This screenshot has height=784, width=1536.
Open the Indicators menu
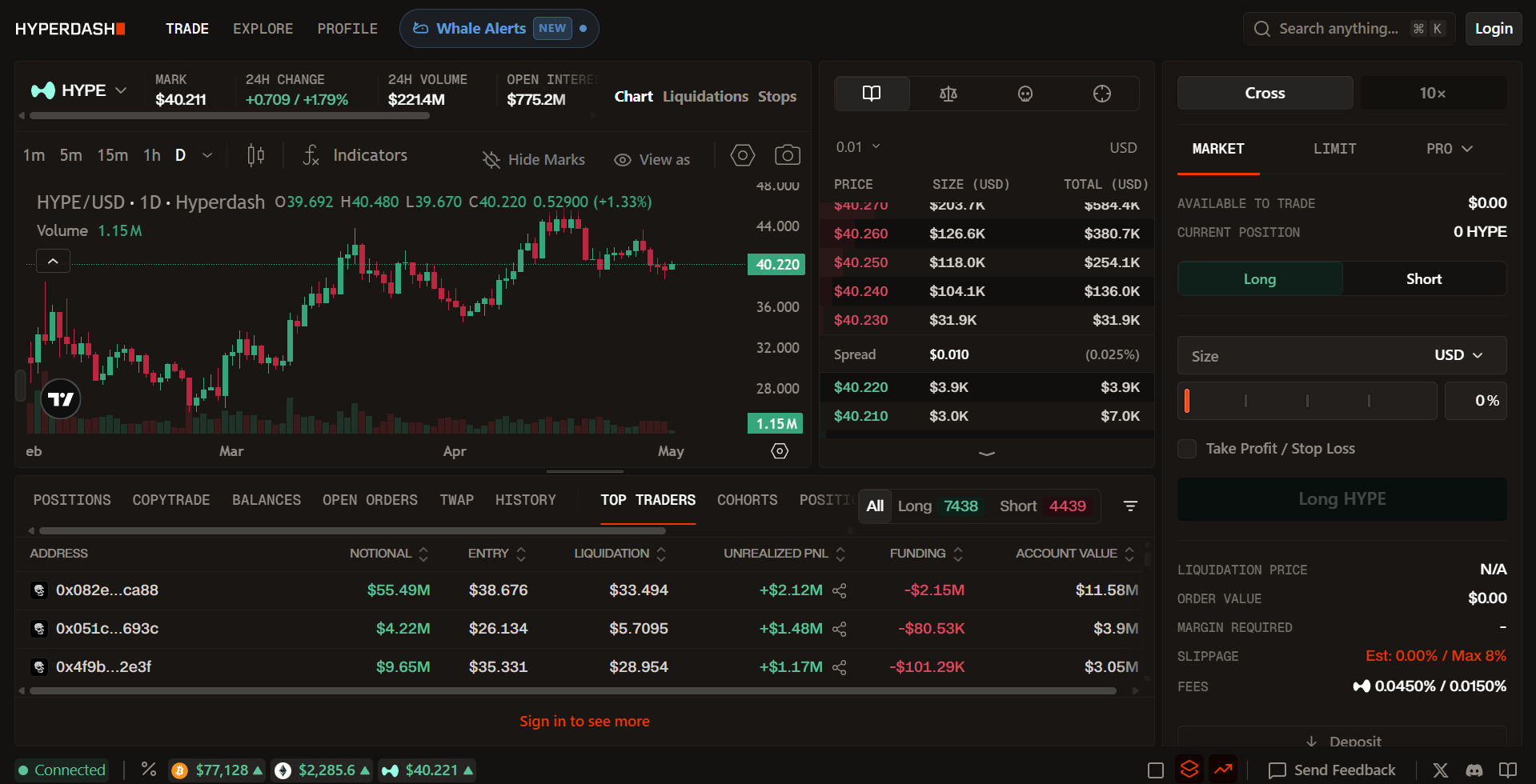(x=355, y=155)
